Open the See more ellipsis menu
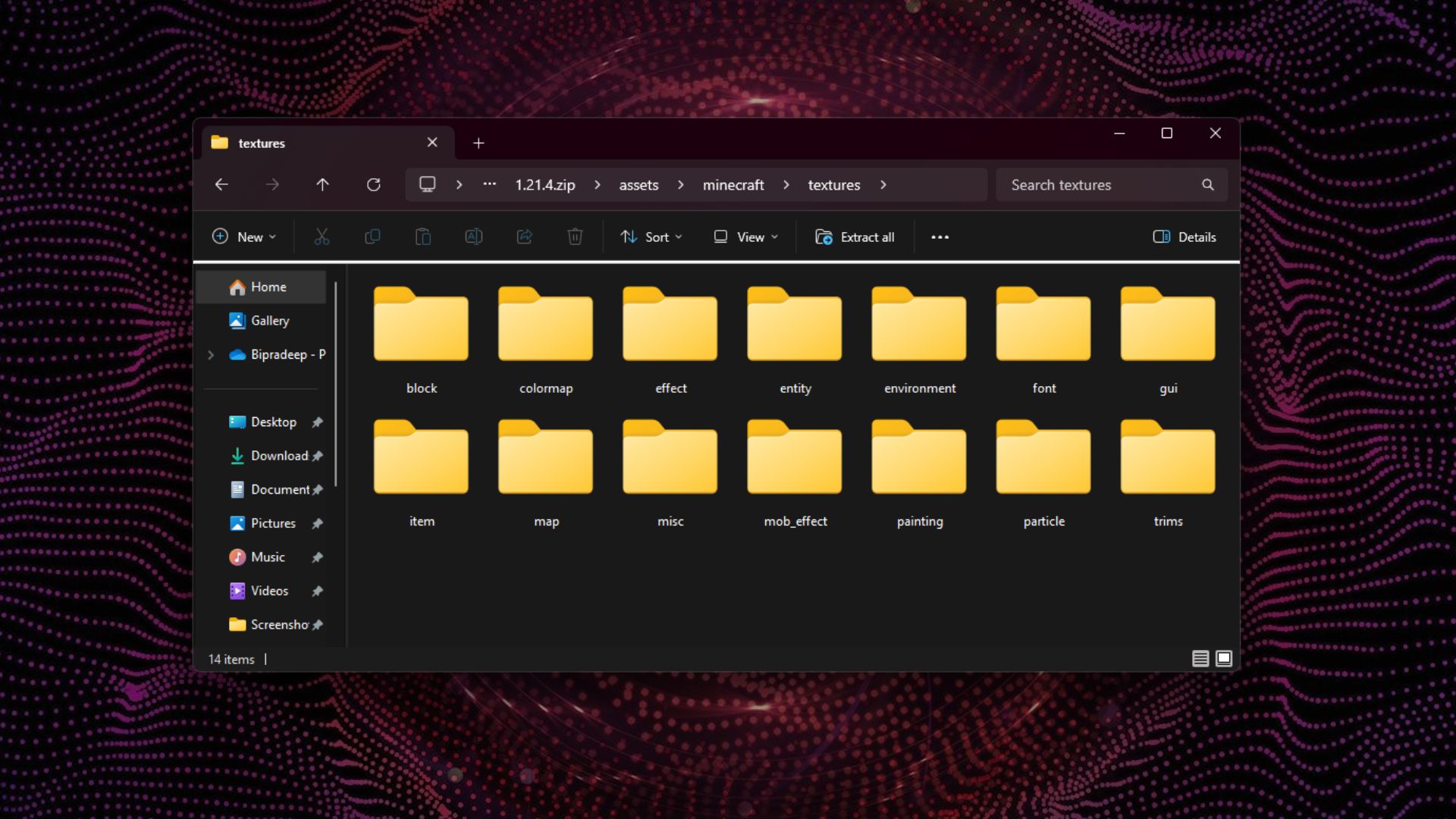 point(940,237)
